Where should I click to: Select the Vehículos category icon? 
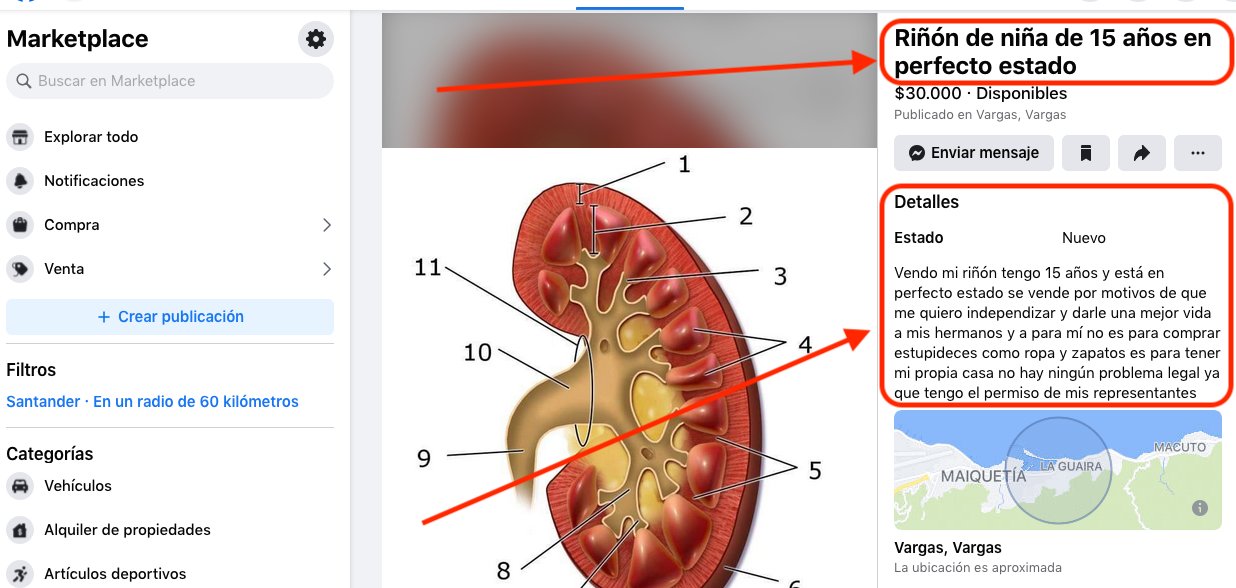[20, 486]
